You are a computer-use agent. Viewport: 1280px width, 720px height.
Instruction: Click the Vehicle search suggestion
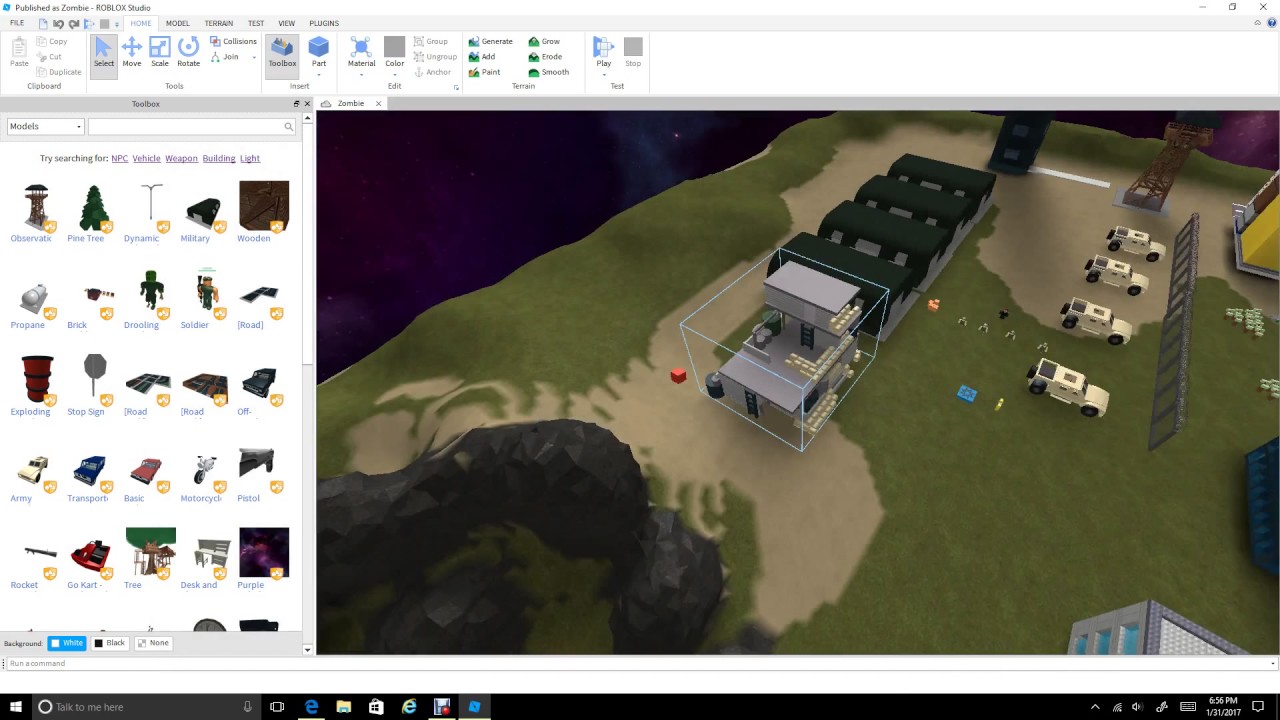coord(146,158)
